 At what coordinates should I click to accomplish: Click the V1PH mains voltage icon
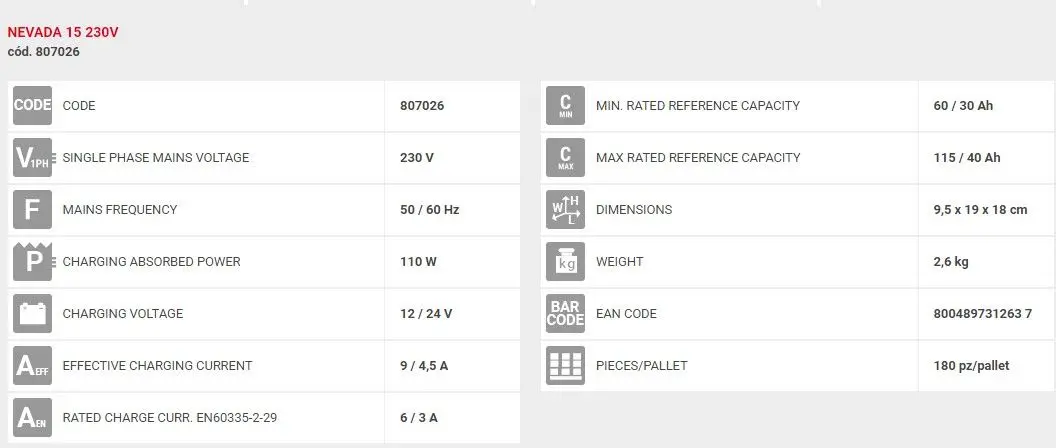click(x=32, y=158)
